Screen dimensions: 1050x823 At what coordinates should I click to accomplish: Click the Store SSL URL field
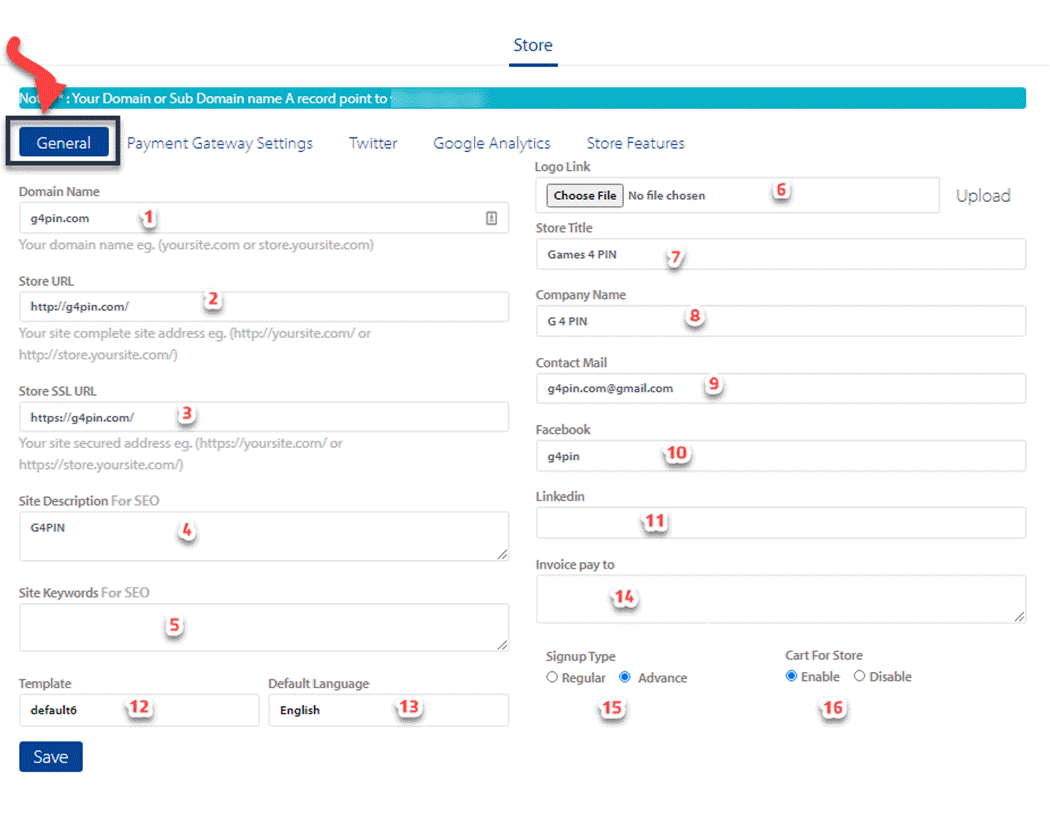[x=264, y=417]
